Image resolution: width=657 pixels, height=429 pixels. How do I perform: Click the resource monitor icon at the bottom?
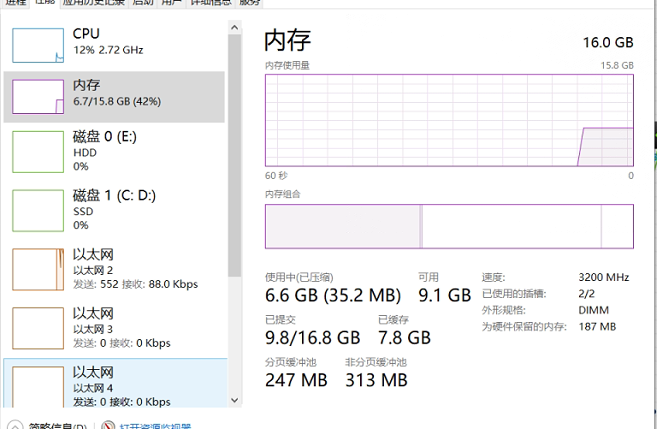click(109, 426)
